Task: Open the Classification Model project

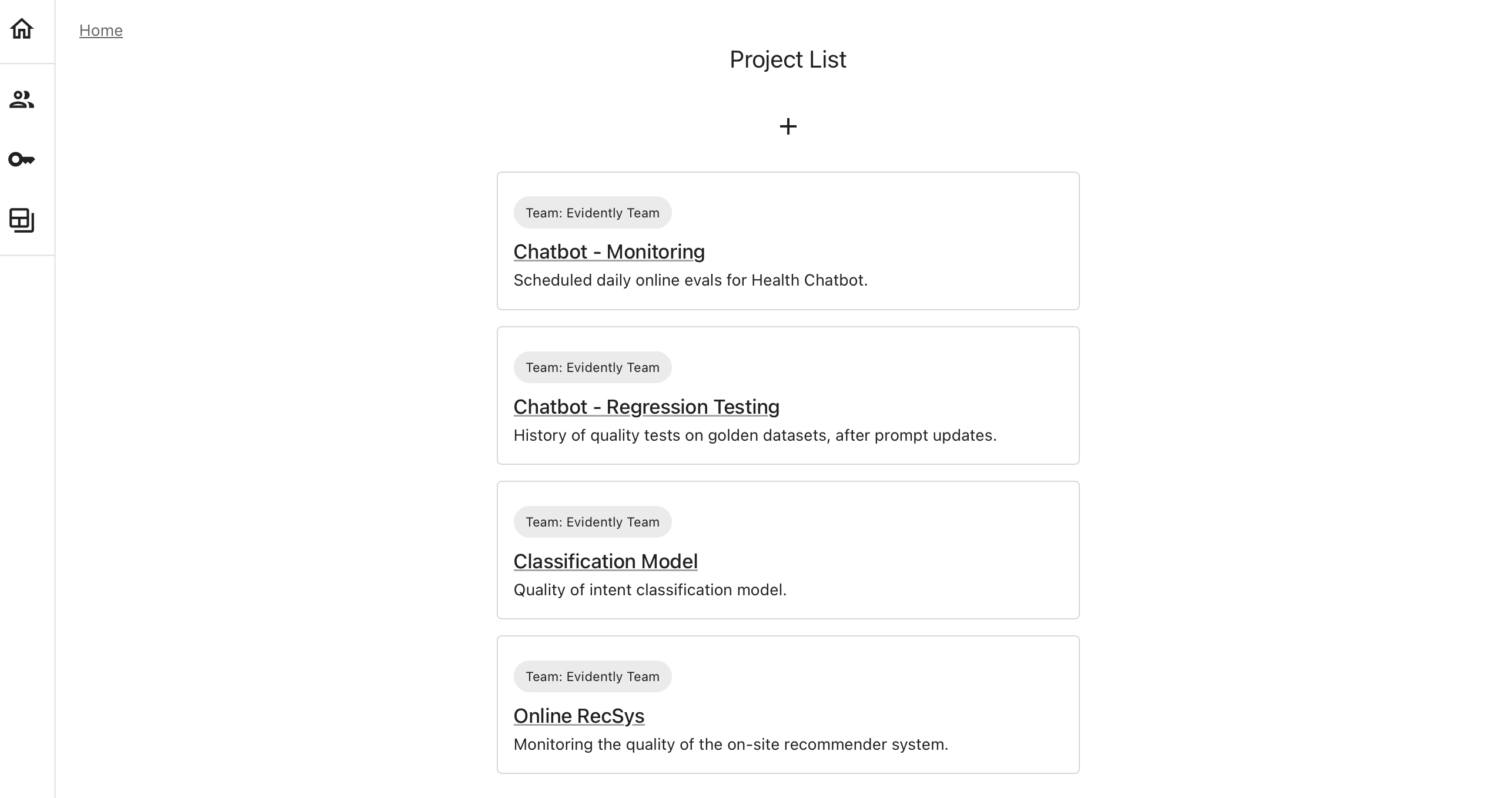Action: pos(606,561)
